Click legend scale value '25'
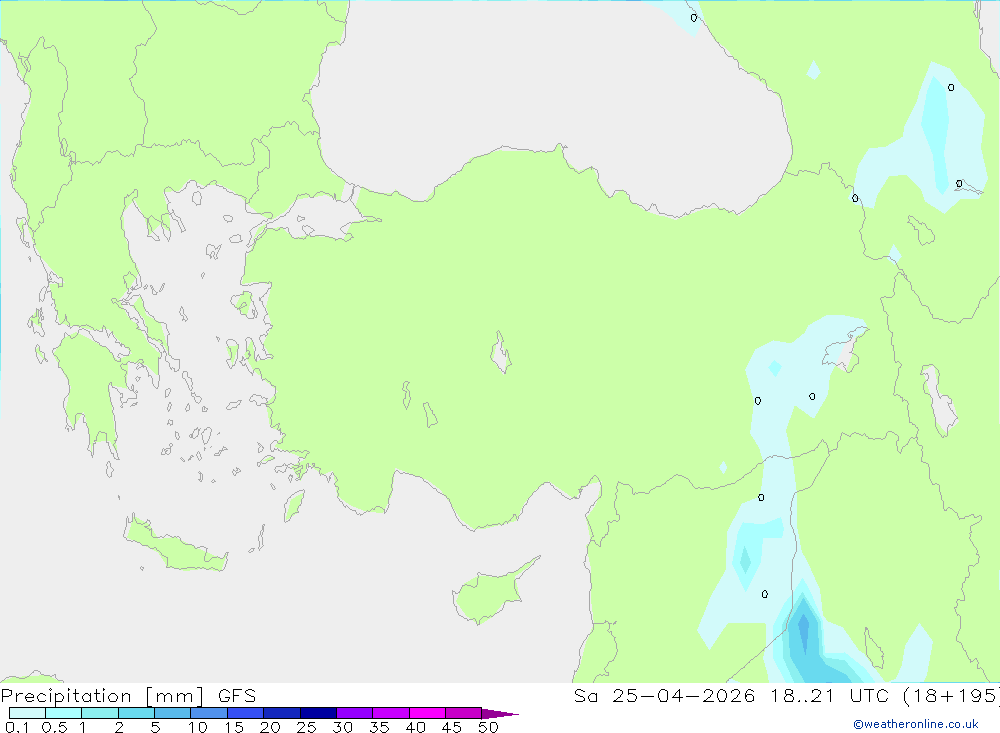The height and width of the screenshot is (733, 1000). coord(306,727)
